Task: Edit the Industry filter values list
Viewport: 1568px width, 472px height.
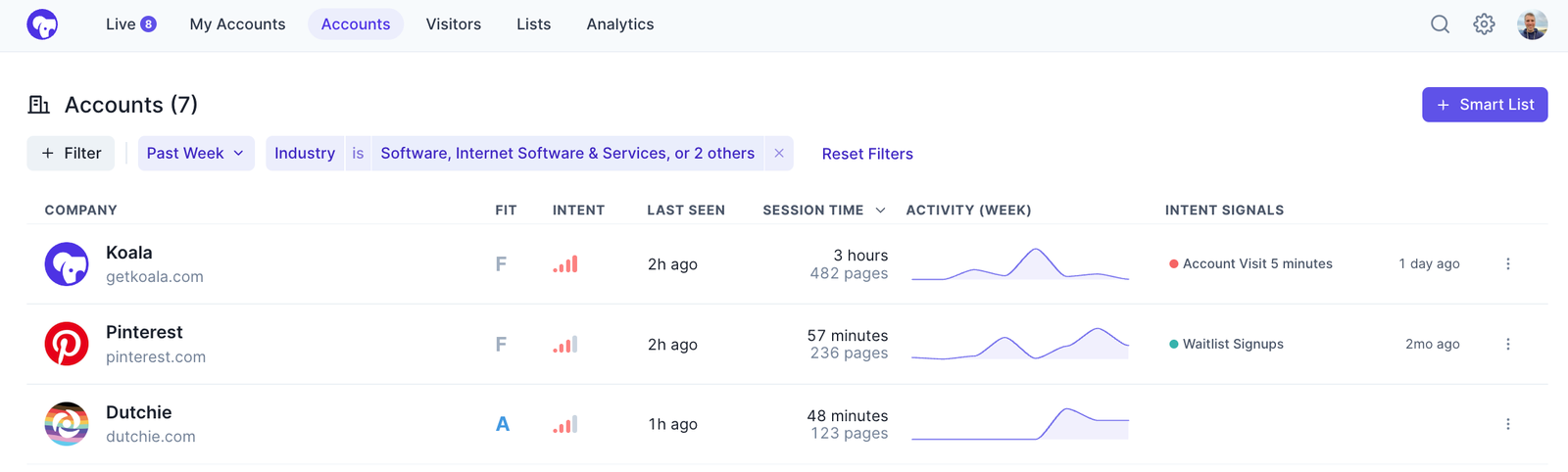Action: pyautogui.click(x=567, y=154)
